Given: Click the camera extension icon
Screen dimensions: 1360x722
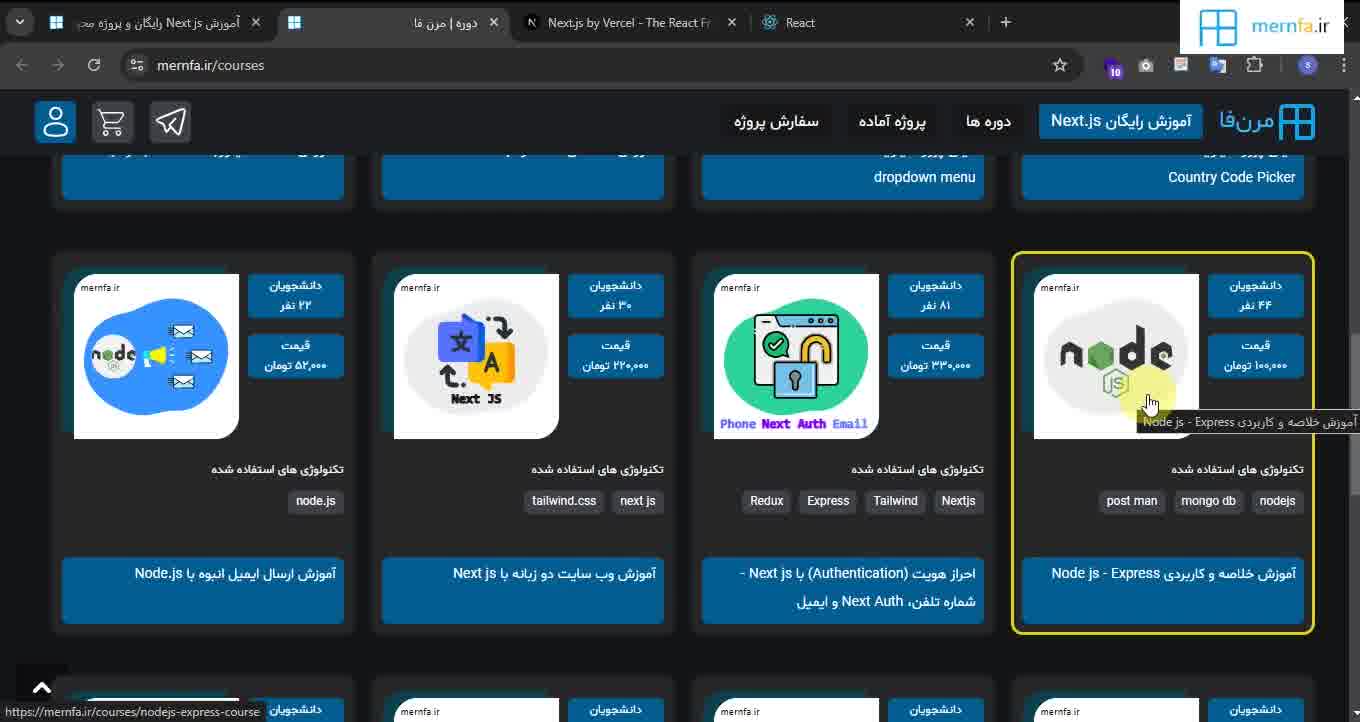Looking at the screenshot, I should (1146, 65).
